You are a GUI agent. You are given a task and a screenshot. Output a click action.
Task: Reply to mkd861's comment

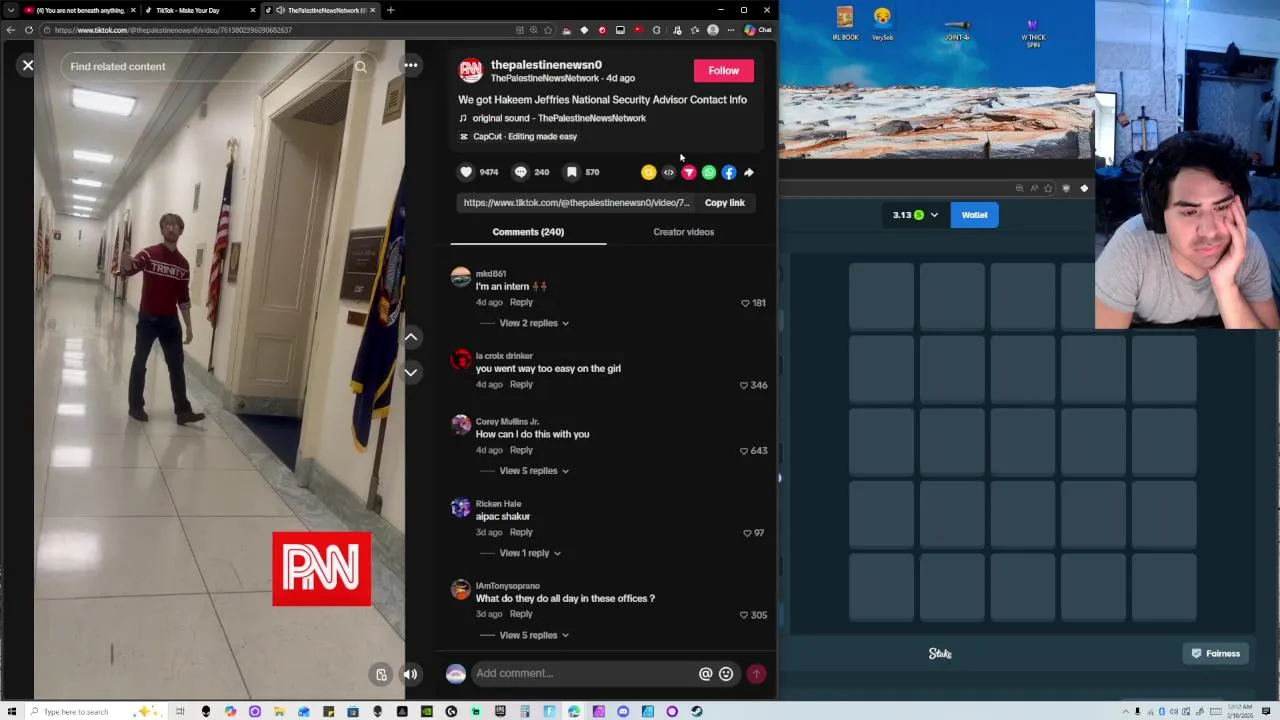tap(521, 302)
